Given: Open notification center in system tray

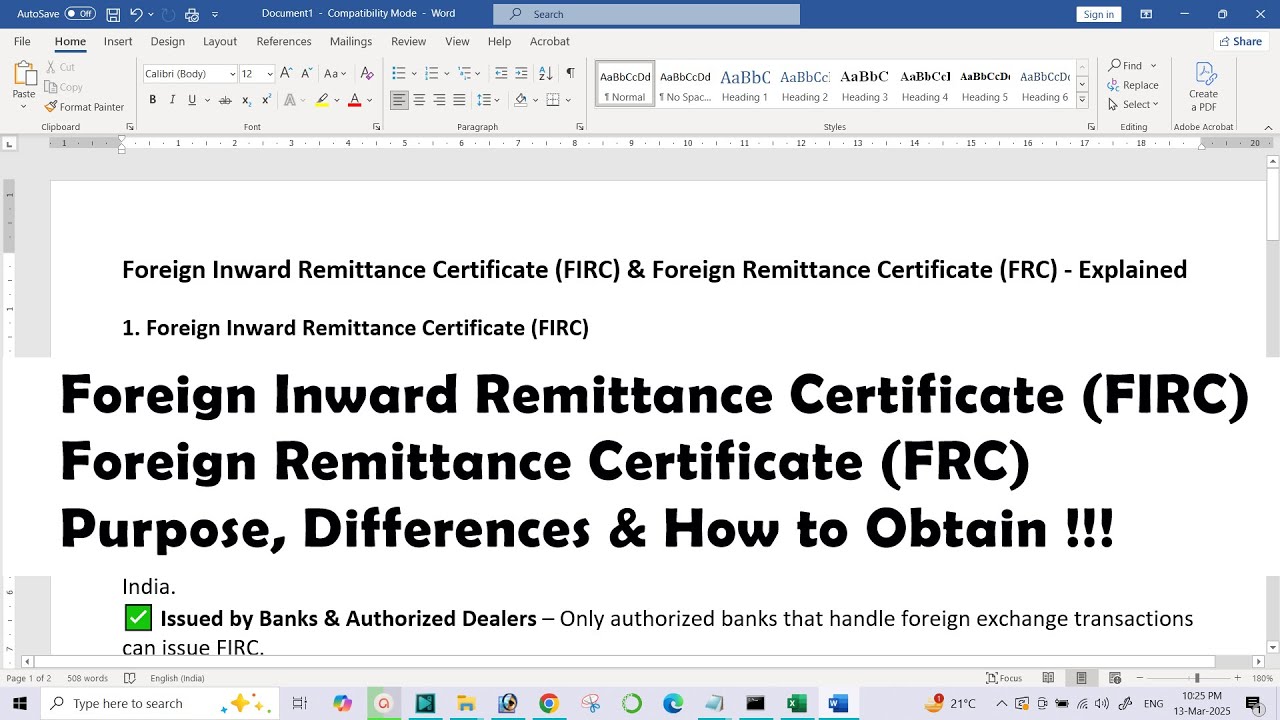Looking at the screenshot, I should [x=1254, y=703].
